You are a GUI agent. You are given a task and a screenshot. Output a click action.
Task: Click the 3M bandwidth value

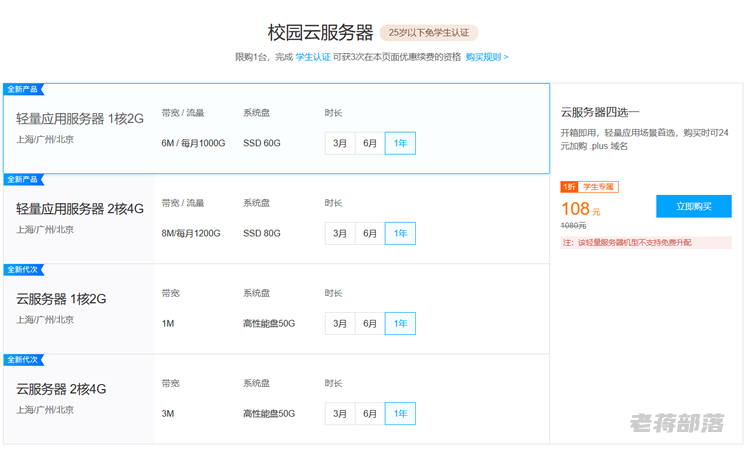pyautogui.click(x=168, y=414)
